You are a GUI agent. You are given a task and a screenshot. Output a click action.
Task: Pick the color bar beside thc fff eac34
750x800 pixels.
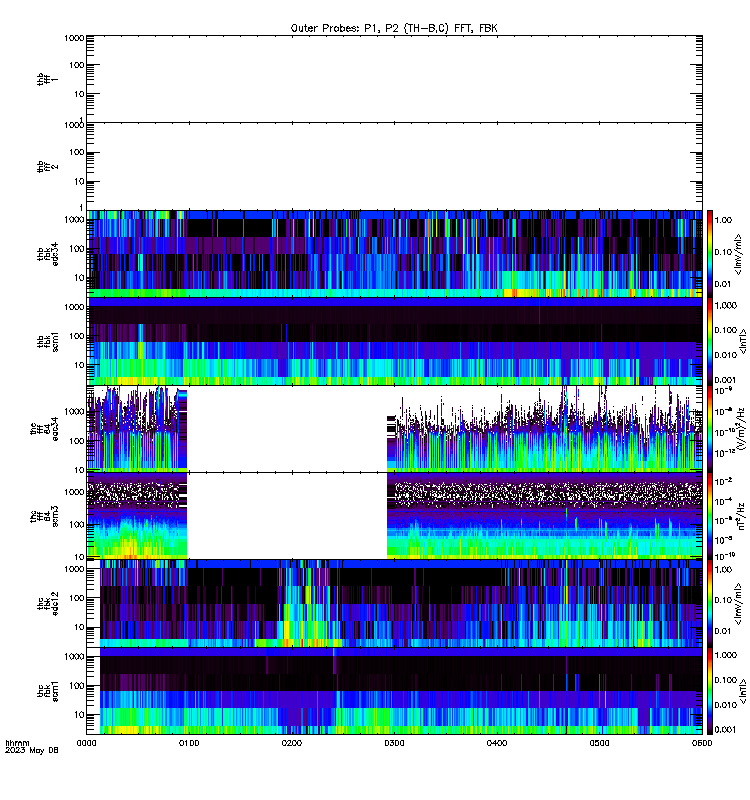[x=710, y=429]
